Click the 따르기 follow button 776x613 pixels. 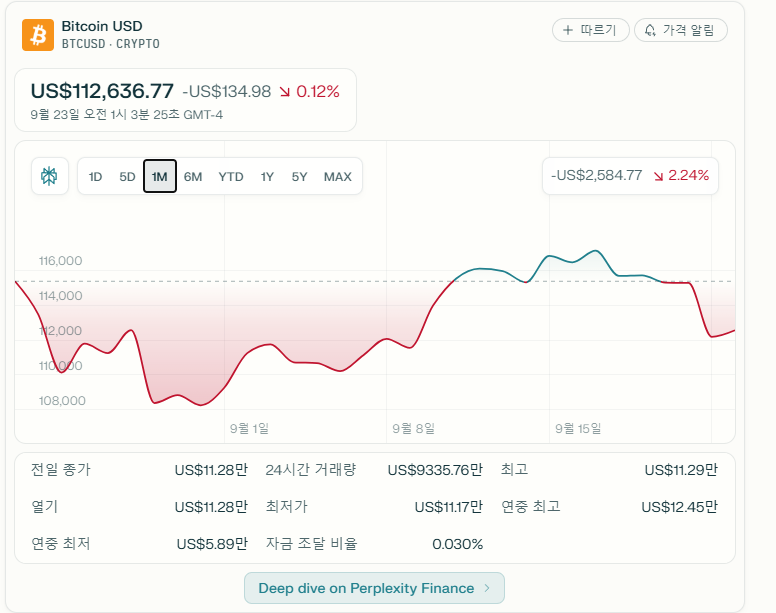coord(590,30)
